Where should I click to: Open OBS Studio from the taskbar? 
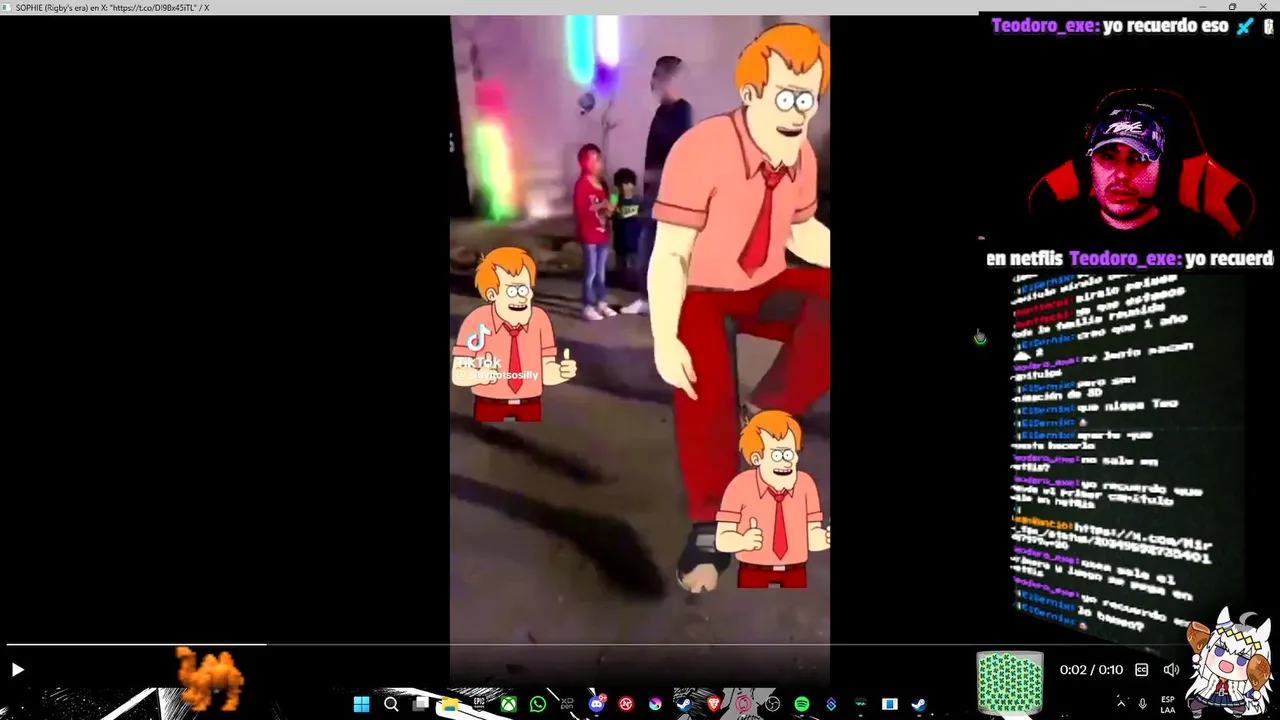pyautogui.click(x=772, y=704)
